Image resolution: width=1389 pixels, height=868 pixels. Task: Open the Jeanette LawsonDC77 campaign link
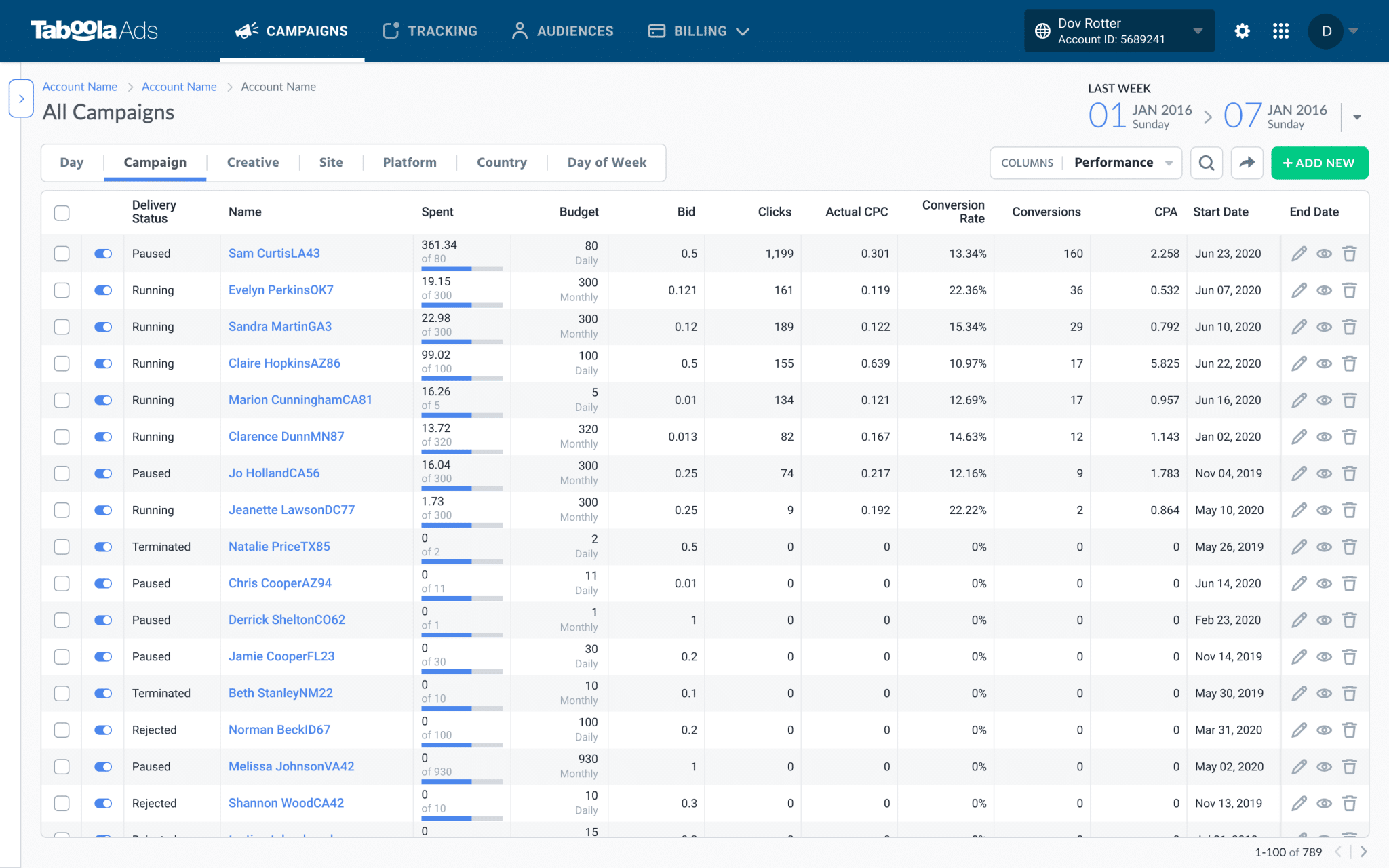pyautogui.click(x=291, y=509)
